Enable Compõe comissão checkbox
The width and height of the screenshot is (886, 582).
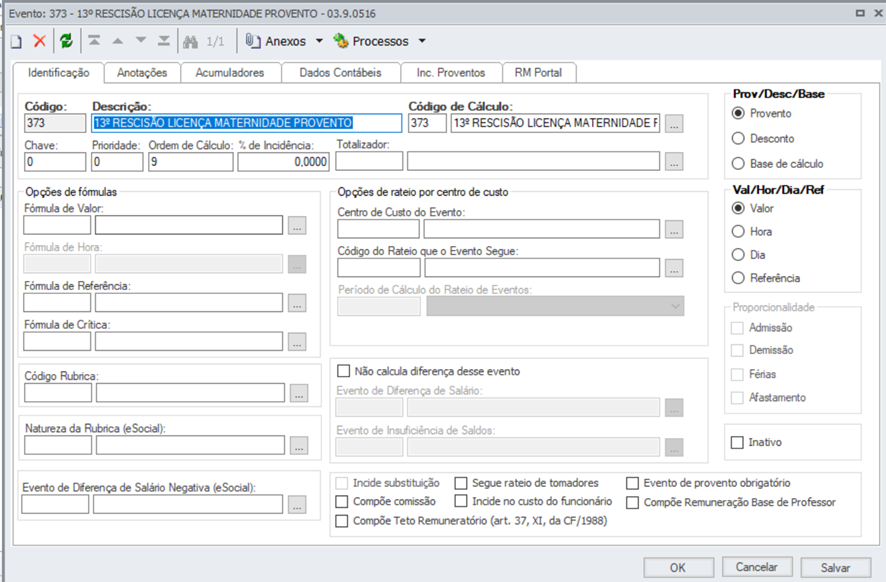click(342, 502)
